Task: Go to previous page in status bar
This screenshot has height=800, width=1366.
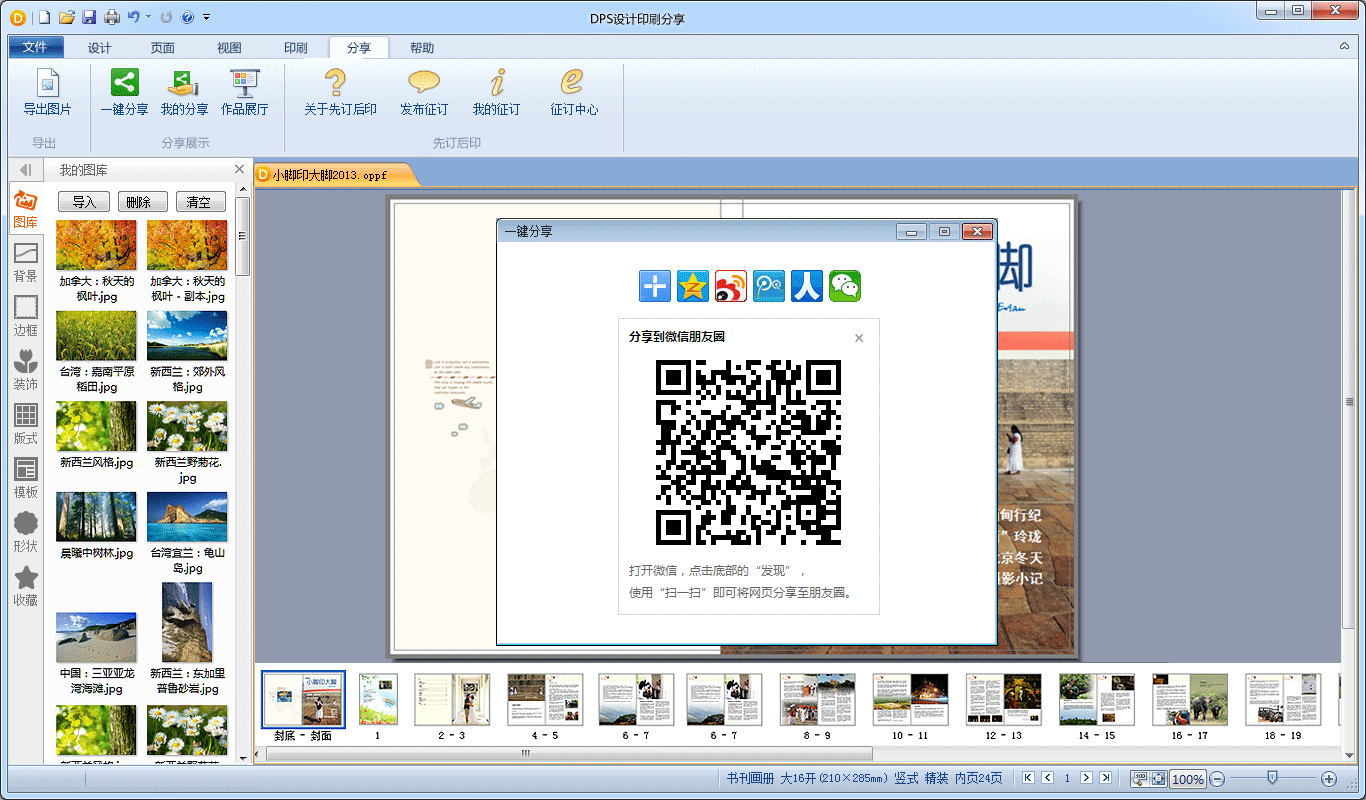Action: coord(1048,778)
